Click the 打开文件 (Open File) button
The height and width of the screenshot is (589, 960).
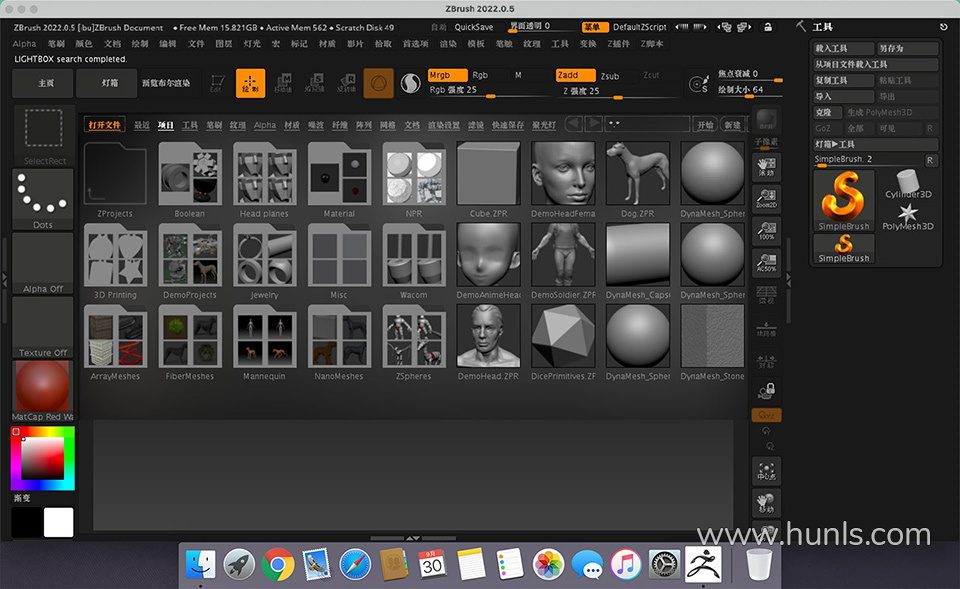(x=105, y=125)
